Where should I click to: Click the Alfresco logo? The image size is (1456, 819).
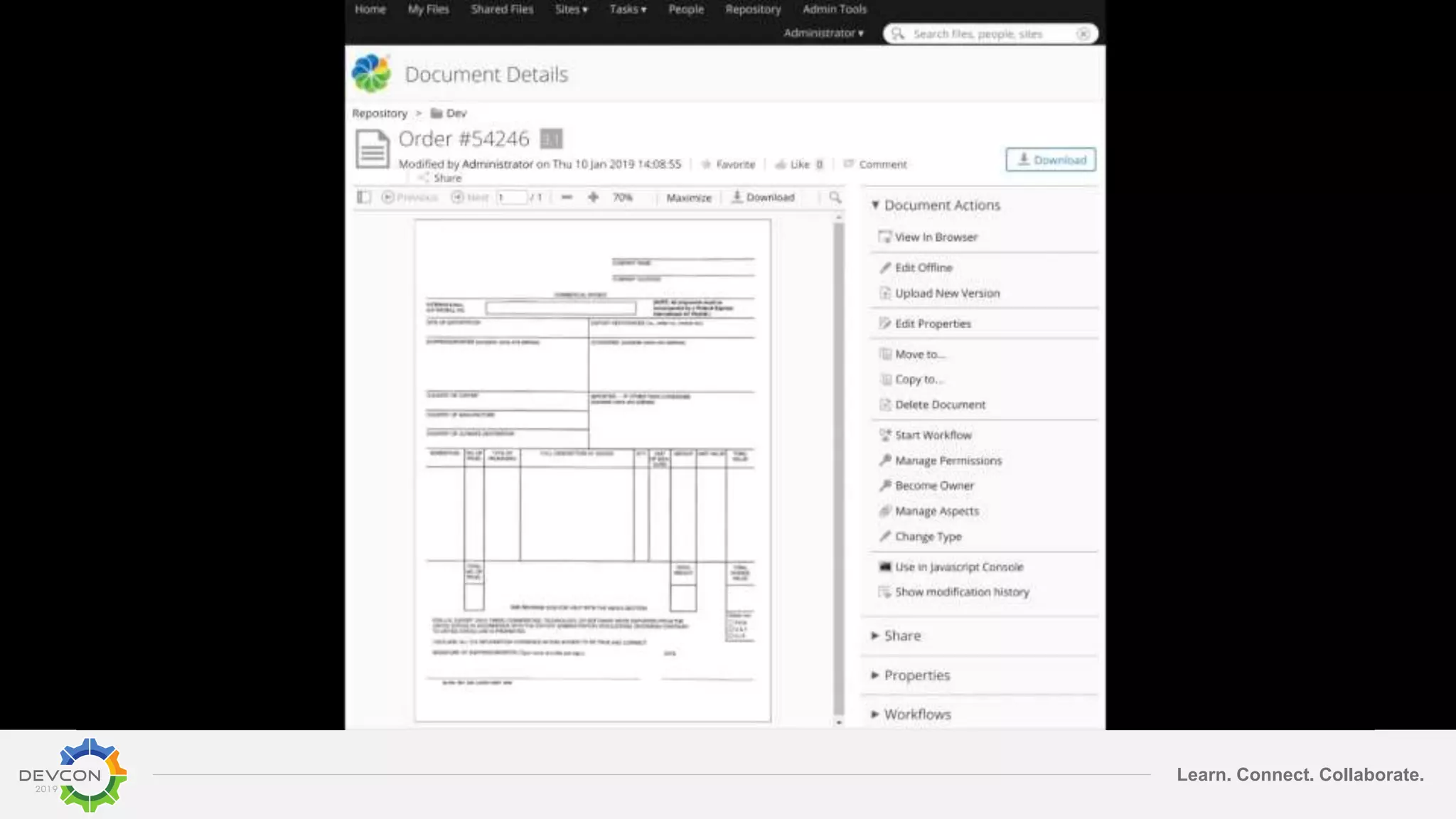coord(371,74)
